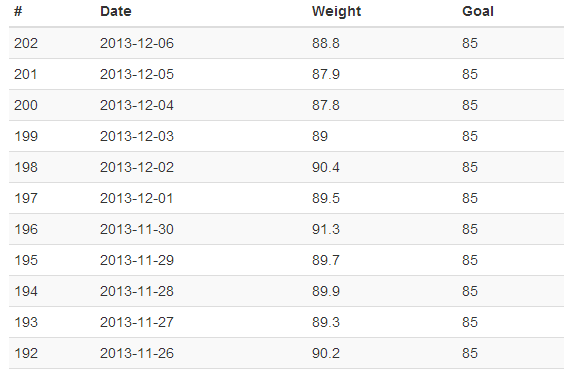This screenshot has height=370, width=571.
Task: Select the date 2013-11-29
Action: click(137, 260)
